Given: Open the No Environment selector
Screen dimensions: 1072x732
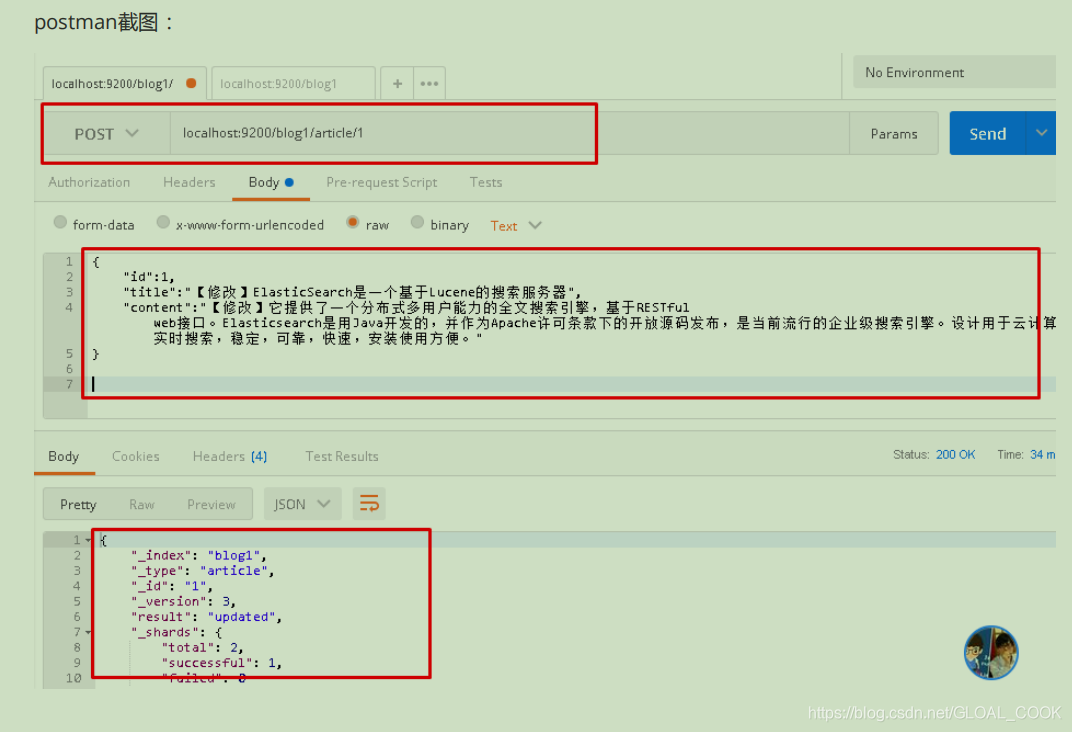Looking at the screenshot, I should point(954,72).
